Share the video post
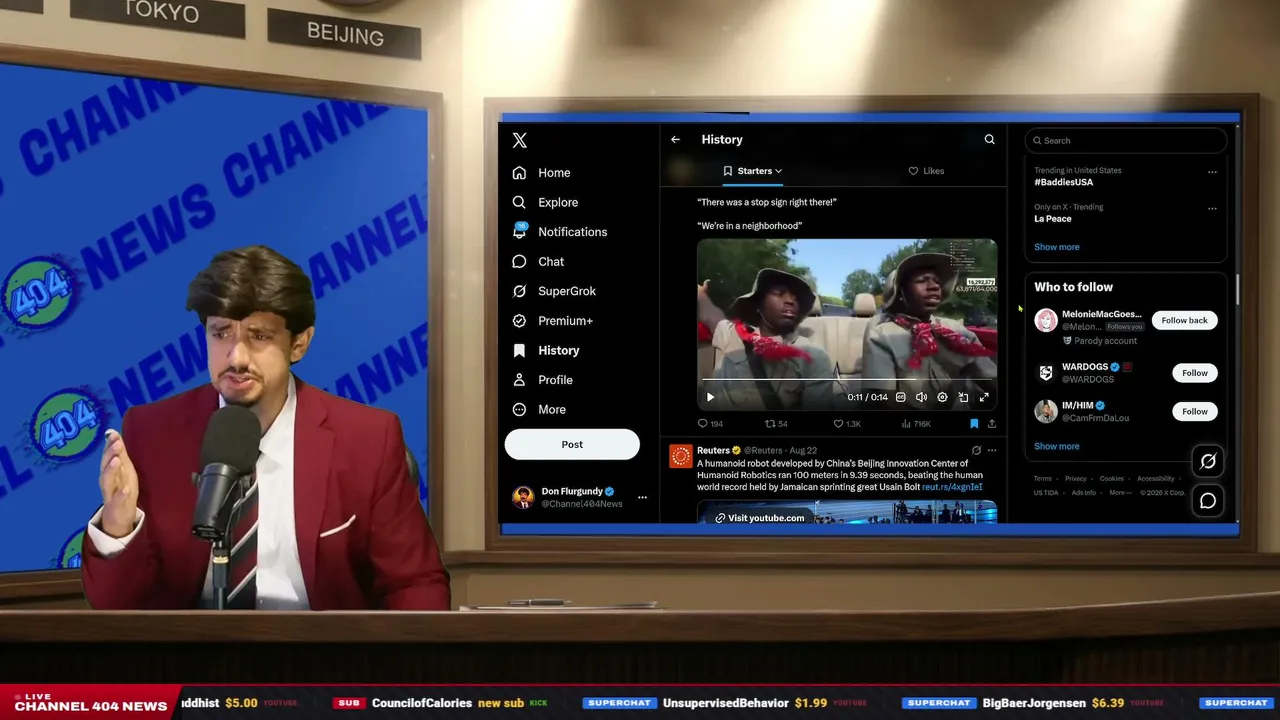Viewport: 1280px width, 720px height. [x=991, y=424]
